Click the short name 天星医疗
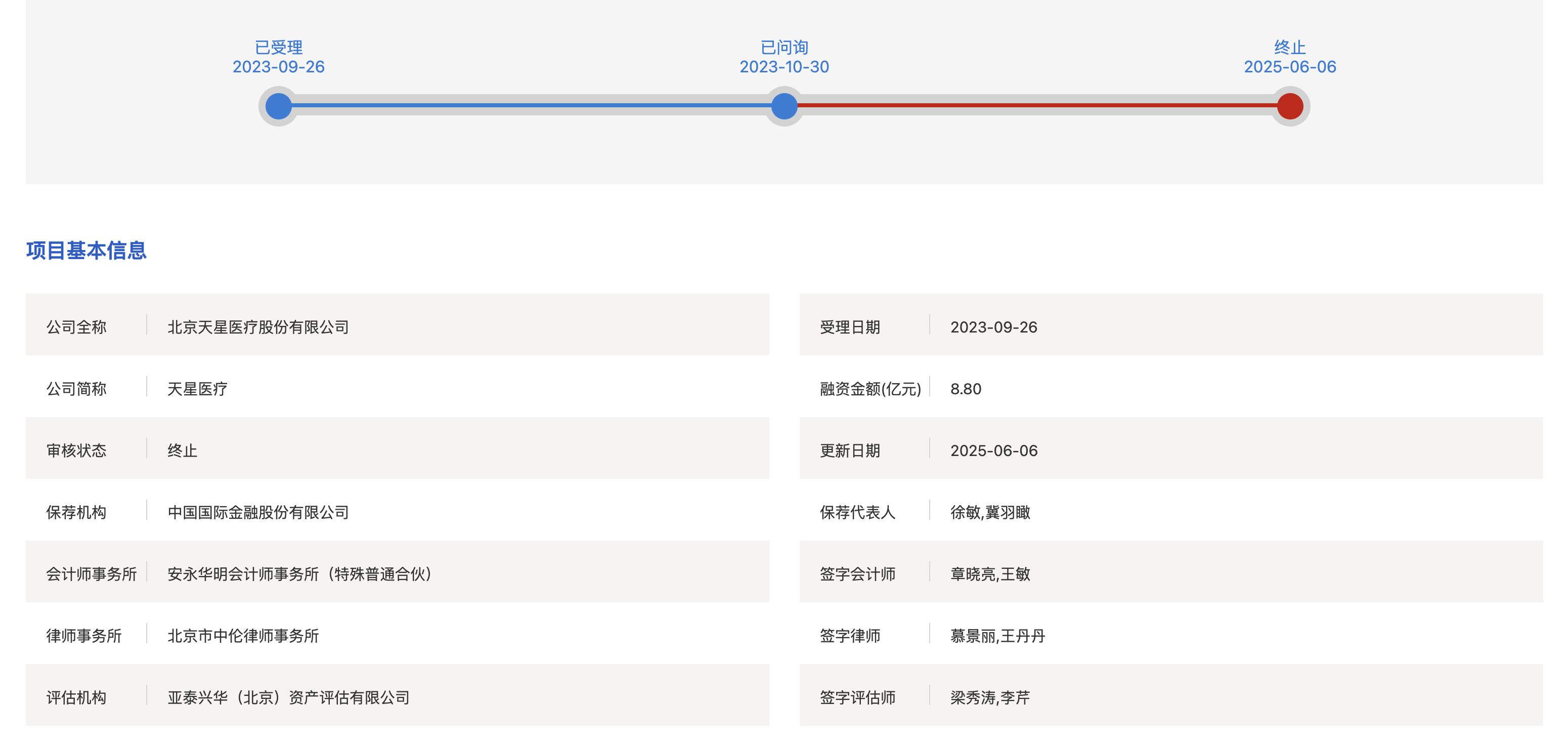The width and height of the screenshot is (1568, 745). point(197,389)
